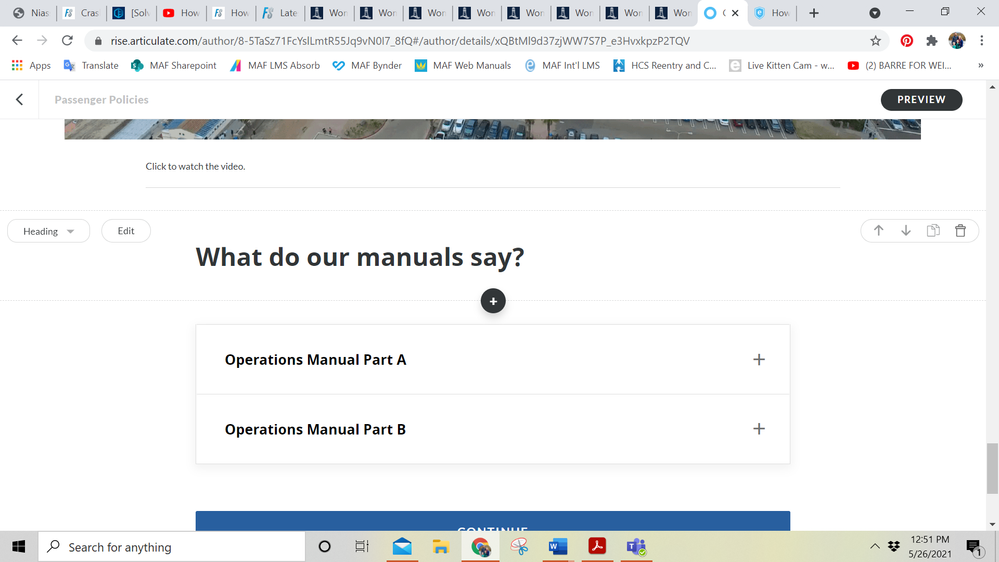The image size is (999, 562).
Task: Open Cortana circle on taskbar
Action: 324,547
